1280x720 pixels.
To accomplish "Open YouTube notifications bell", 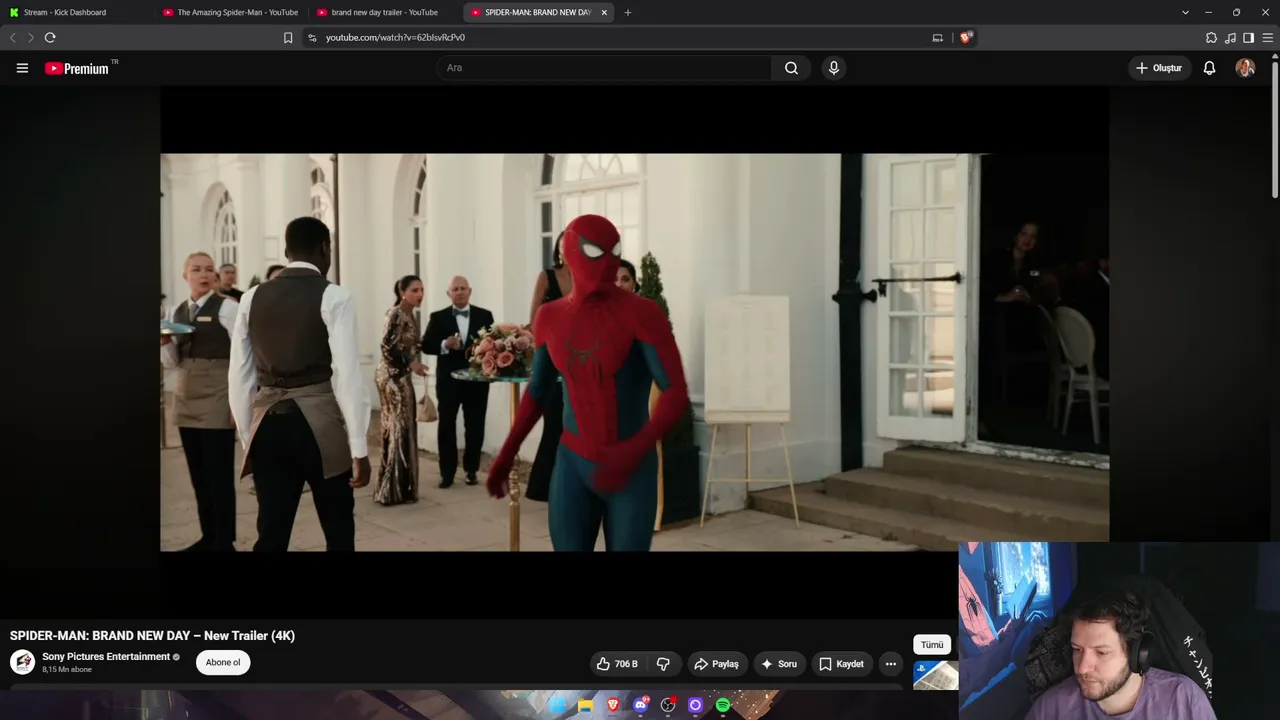I will (1209, 68).
